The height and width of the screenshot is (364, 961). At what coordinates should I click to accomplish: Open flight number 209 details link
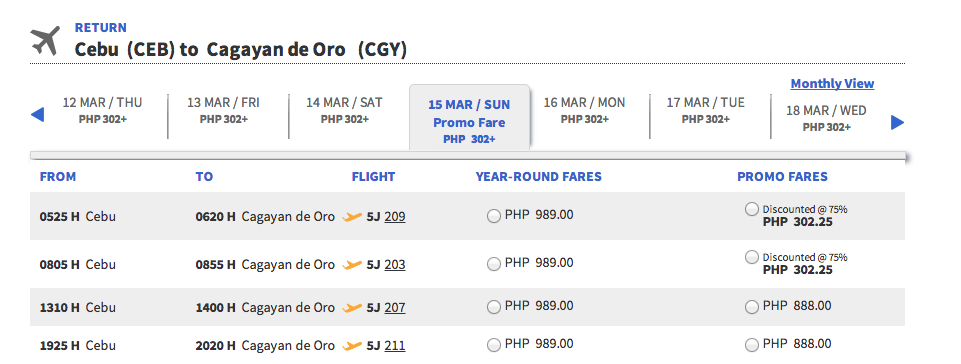pyautogui.click(x=395, y=216)
